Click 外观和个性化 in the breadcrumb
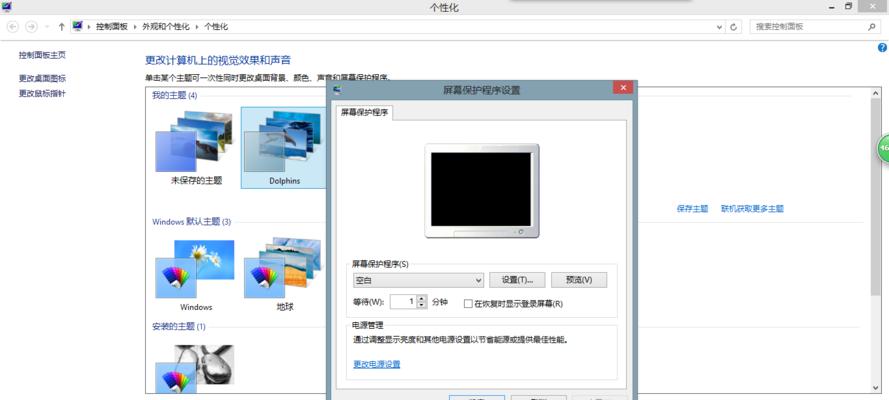 [x=166, y=27]
